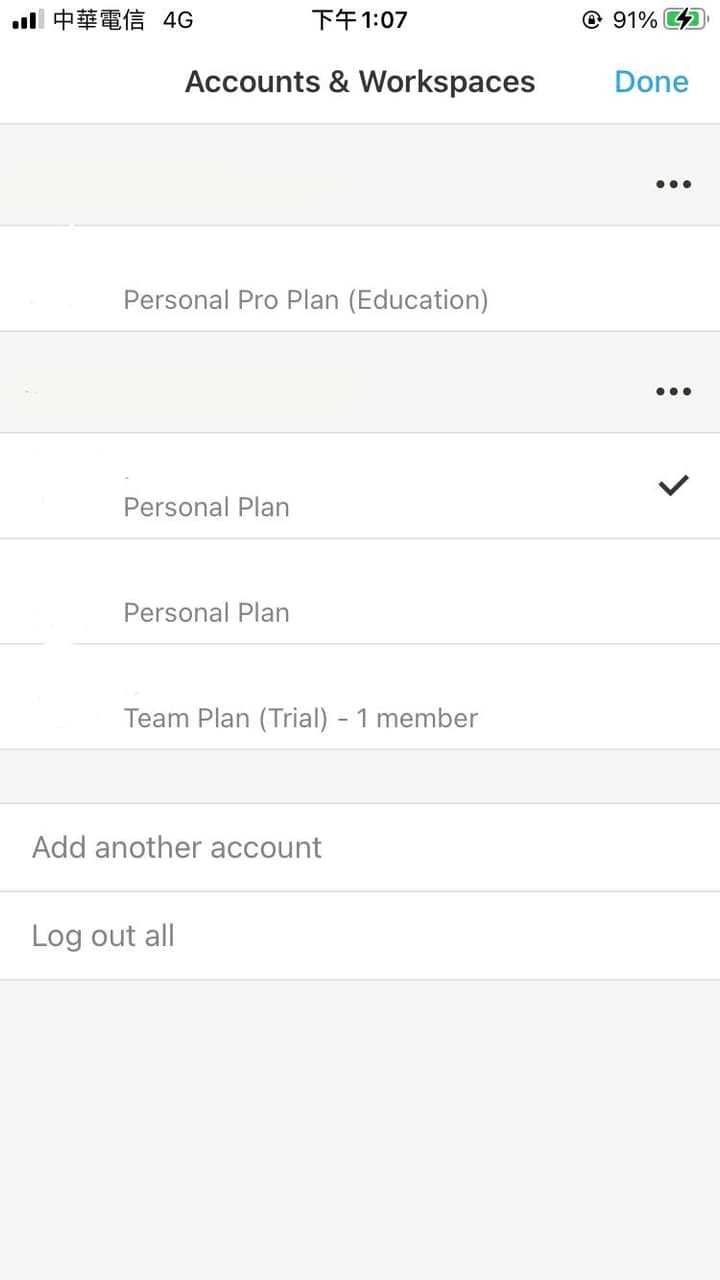Tap the clock time in the status bar
The image size is (720, 1280).
[x=359, y=20]
